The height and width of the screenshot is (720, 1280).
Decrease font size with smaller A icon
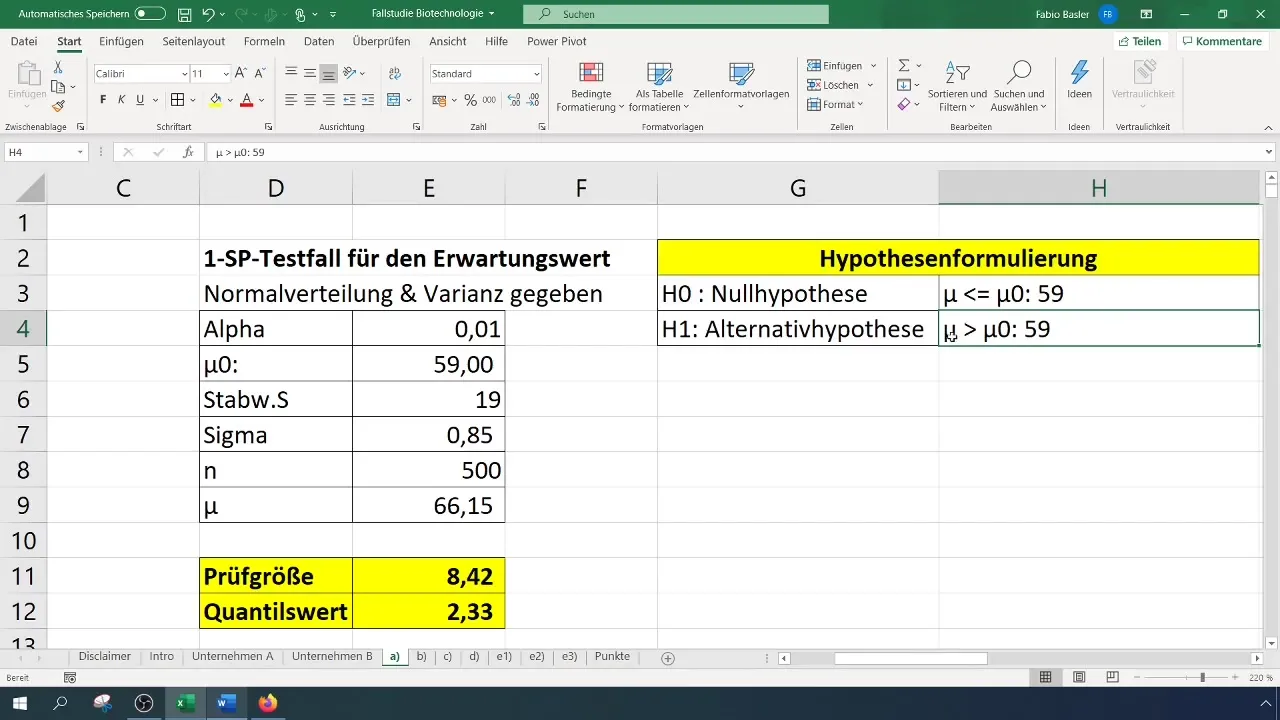[x=259, y=74]
